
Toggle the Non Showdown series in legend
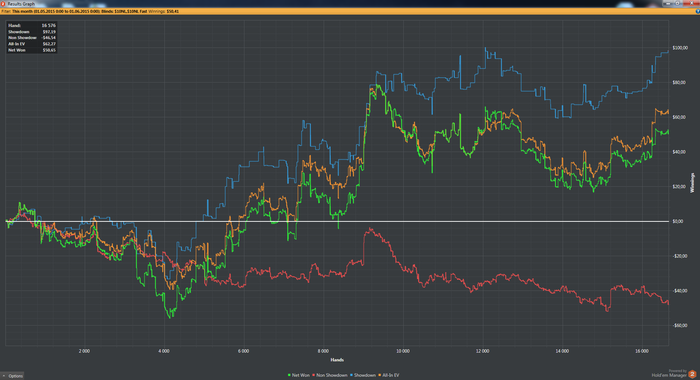point(332,375)
